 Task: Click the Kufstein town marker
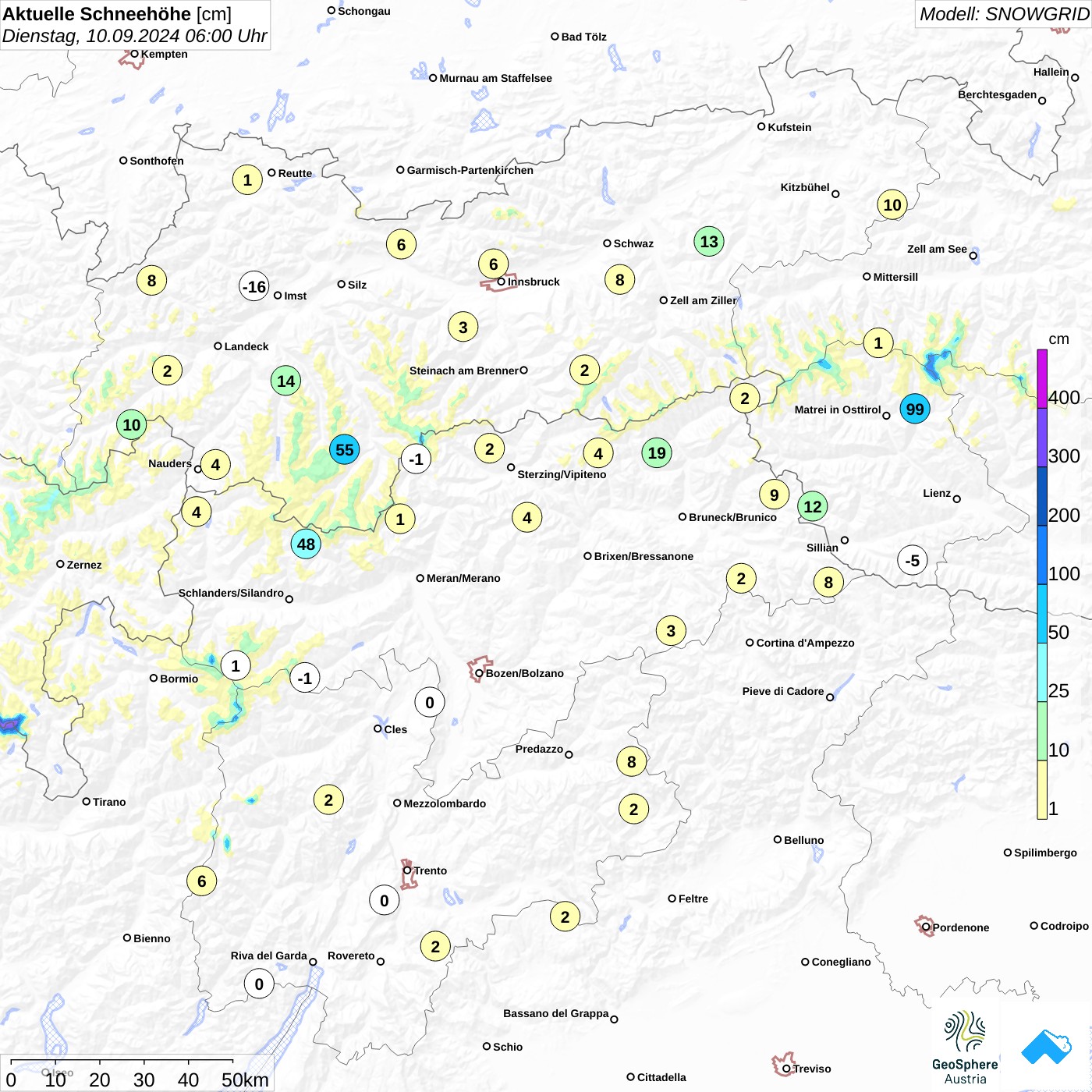coord(761,126)
